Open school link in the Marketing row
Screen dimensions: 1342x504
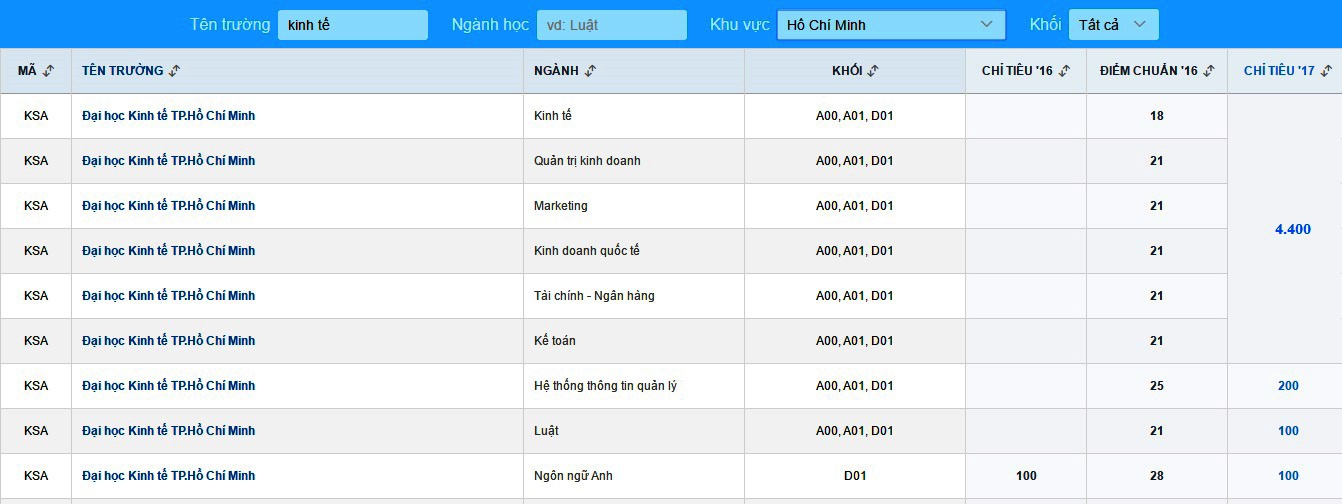click(x=168, y=206)
